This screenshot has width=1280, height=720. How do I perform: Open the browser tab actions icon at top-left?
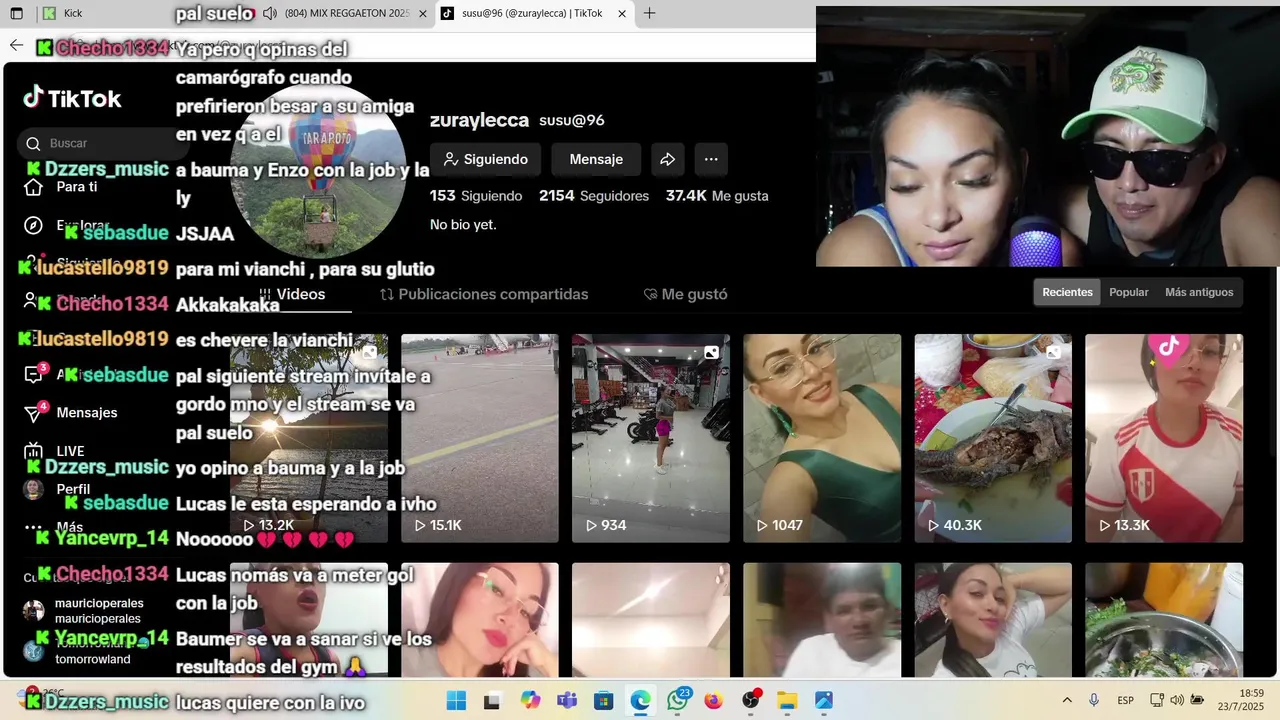(16, 14)
